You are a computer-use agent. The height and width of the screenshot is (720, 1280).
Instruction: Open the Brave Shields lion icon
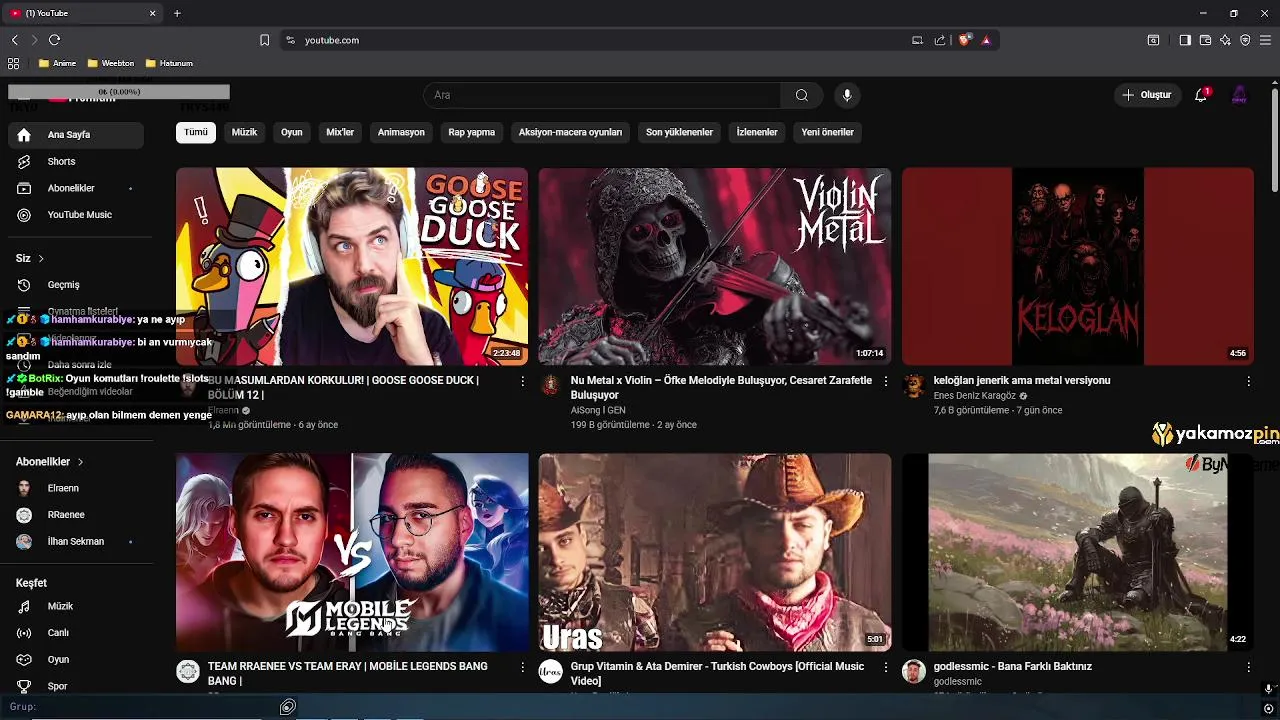click(x=964, y=40)
